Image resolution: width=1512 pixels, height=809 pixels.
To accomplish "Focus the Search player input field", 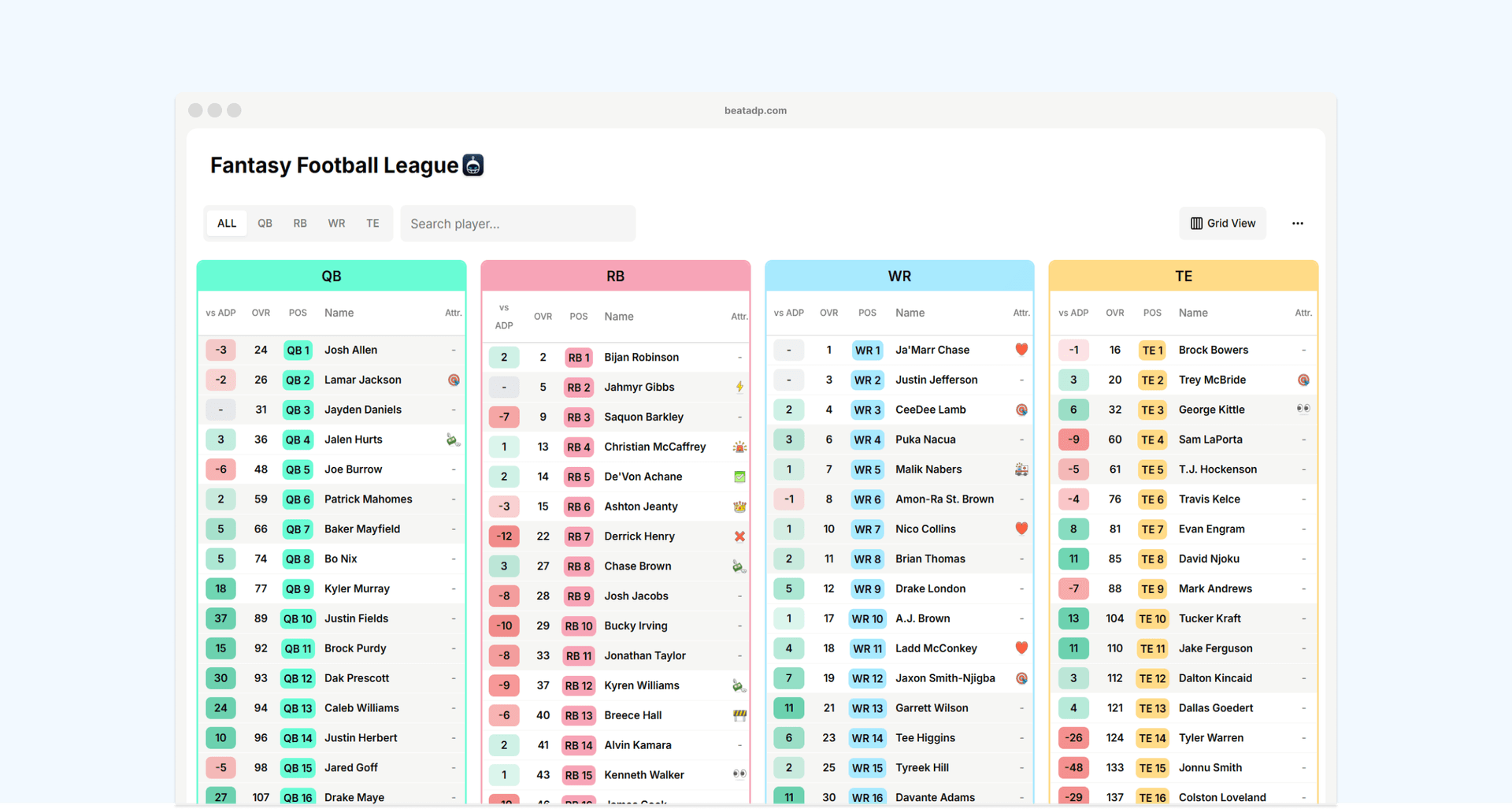I will point(518,224).
